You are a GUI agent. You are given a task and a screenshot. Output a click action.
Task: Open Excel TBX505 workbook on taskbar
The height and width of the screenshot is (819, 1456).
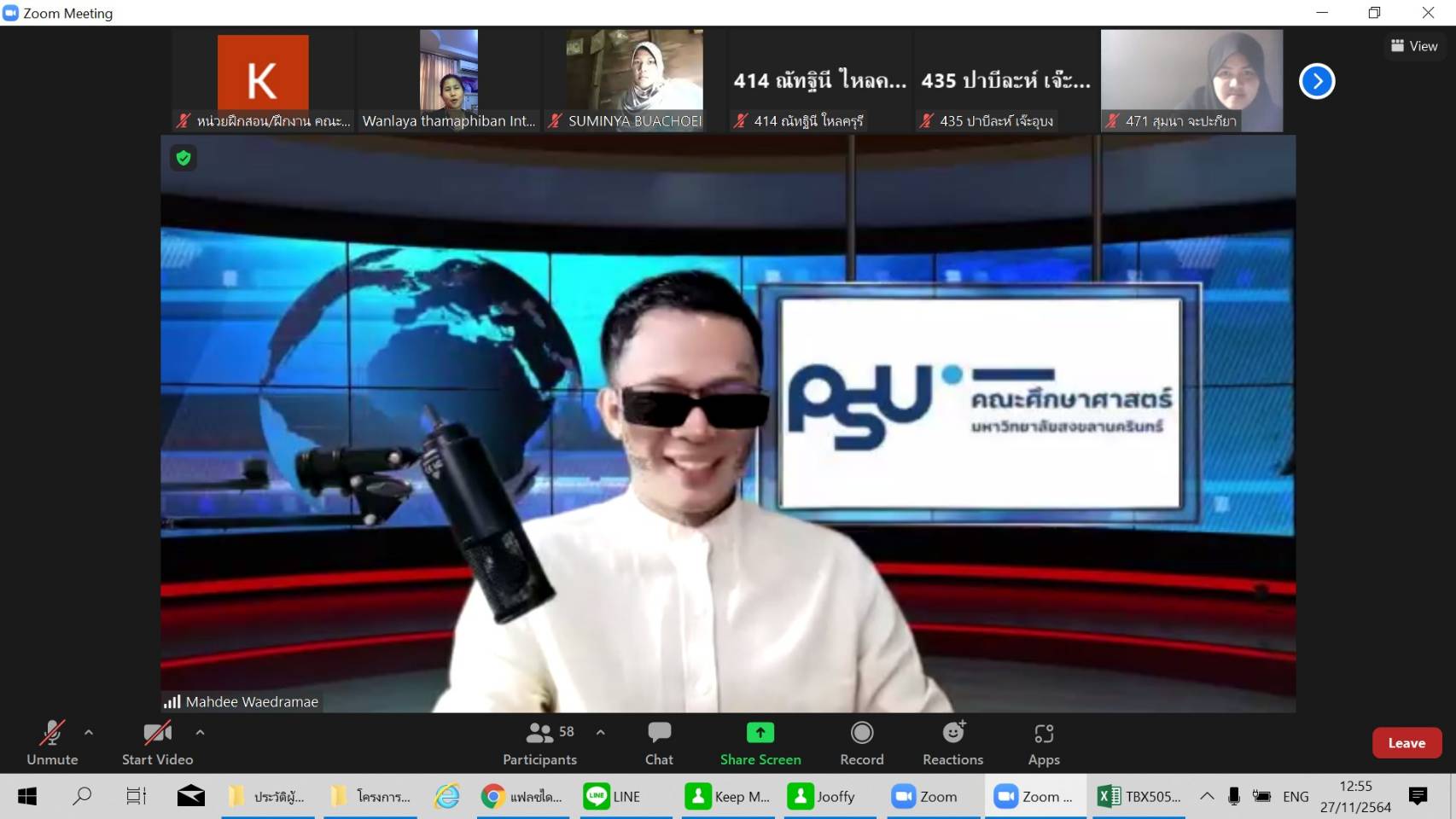pyautogui.click(x=1139, y=797)
